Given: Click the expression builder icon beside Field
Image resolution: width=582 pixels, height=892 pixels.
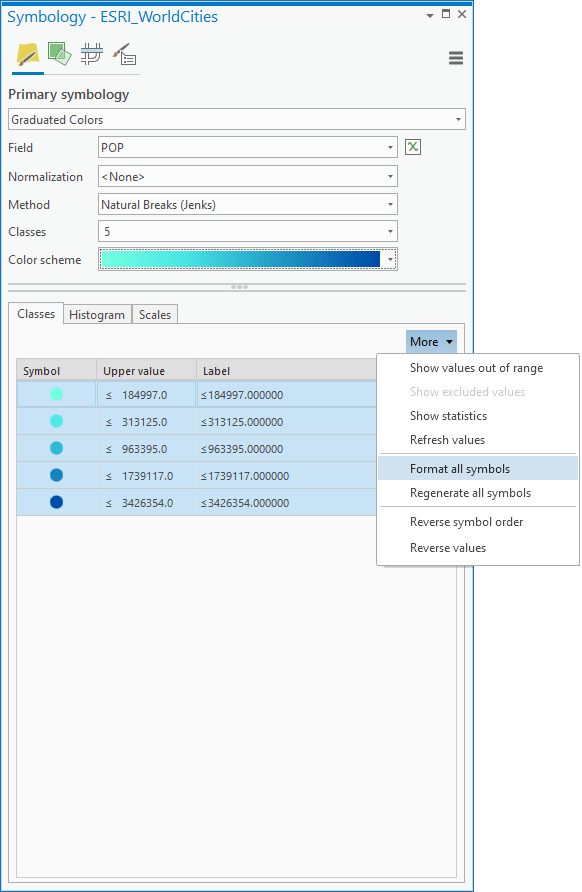Looking at the screenshot, I should [x=413, y=147].
